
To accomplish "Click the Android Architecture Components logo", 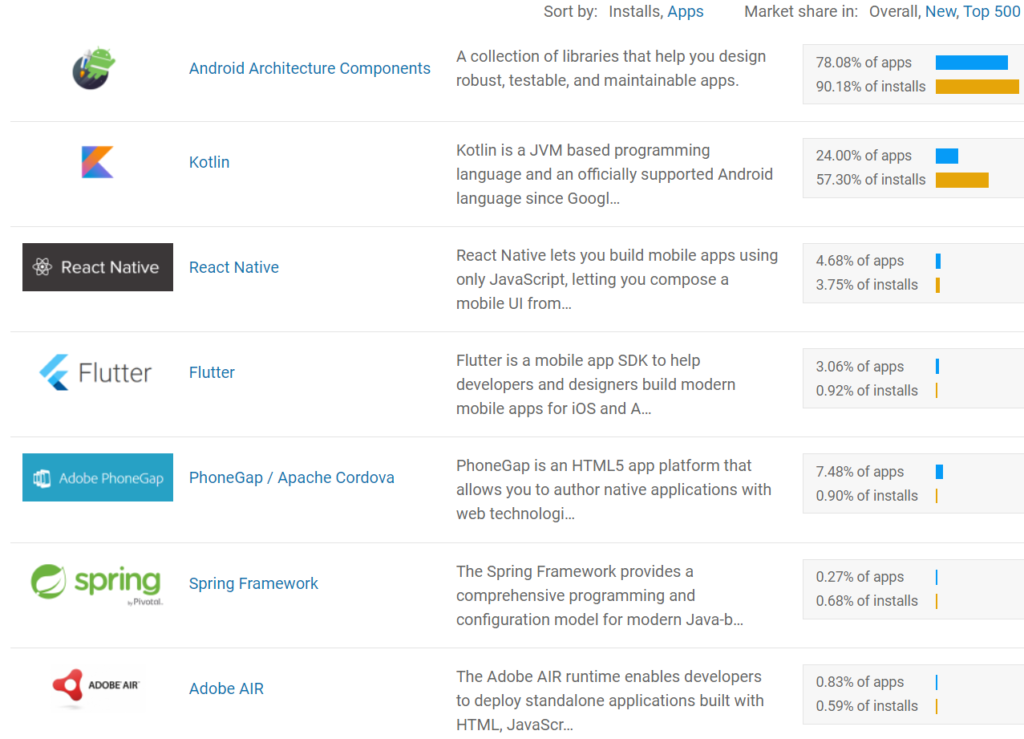I will [93, 68].
